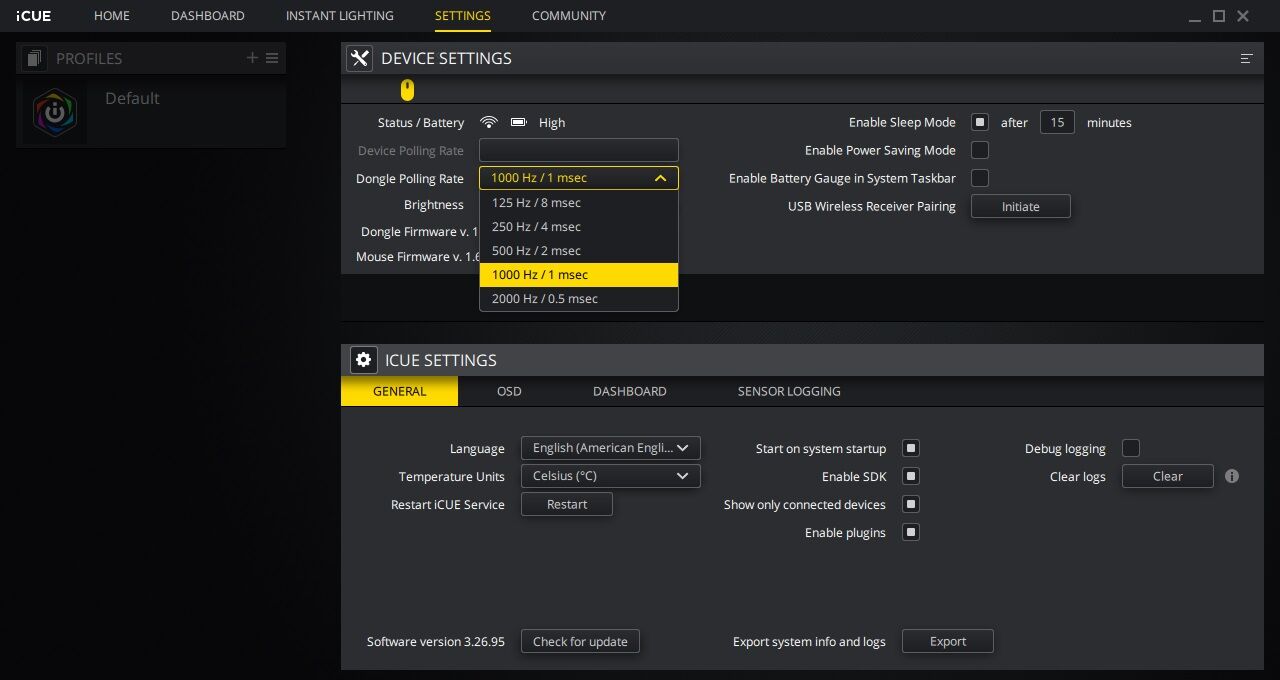Click the Profiles panel icon
1280x680 pixels.
35,58
